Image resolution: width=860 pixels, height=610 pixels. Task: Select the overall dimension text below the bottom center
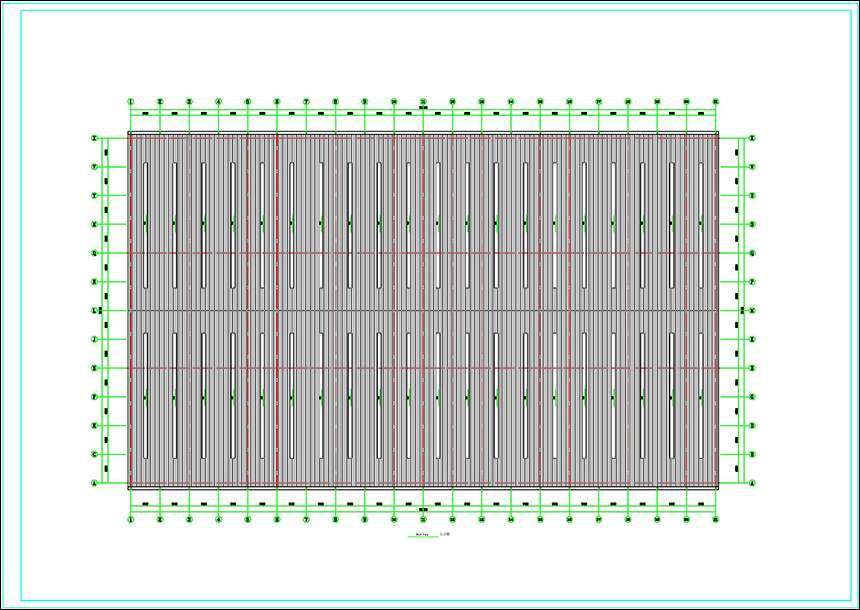423,511
